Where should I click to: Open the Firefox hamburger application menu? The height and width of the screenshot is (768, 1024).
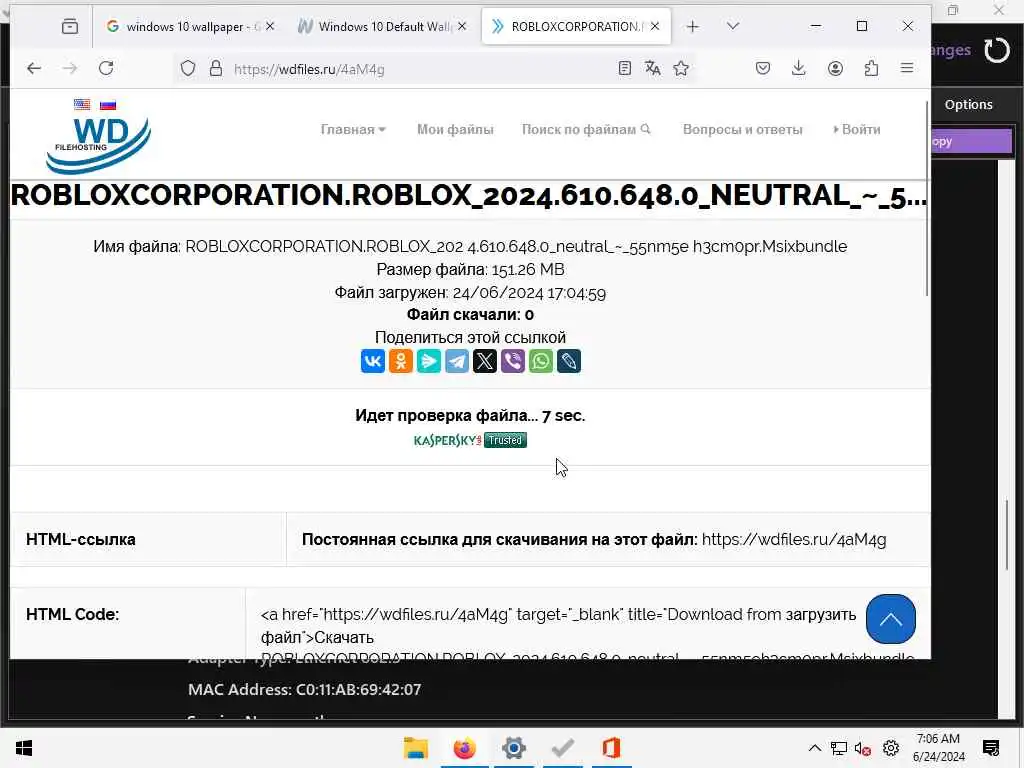point(907,68)
